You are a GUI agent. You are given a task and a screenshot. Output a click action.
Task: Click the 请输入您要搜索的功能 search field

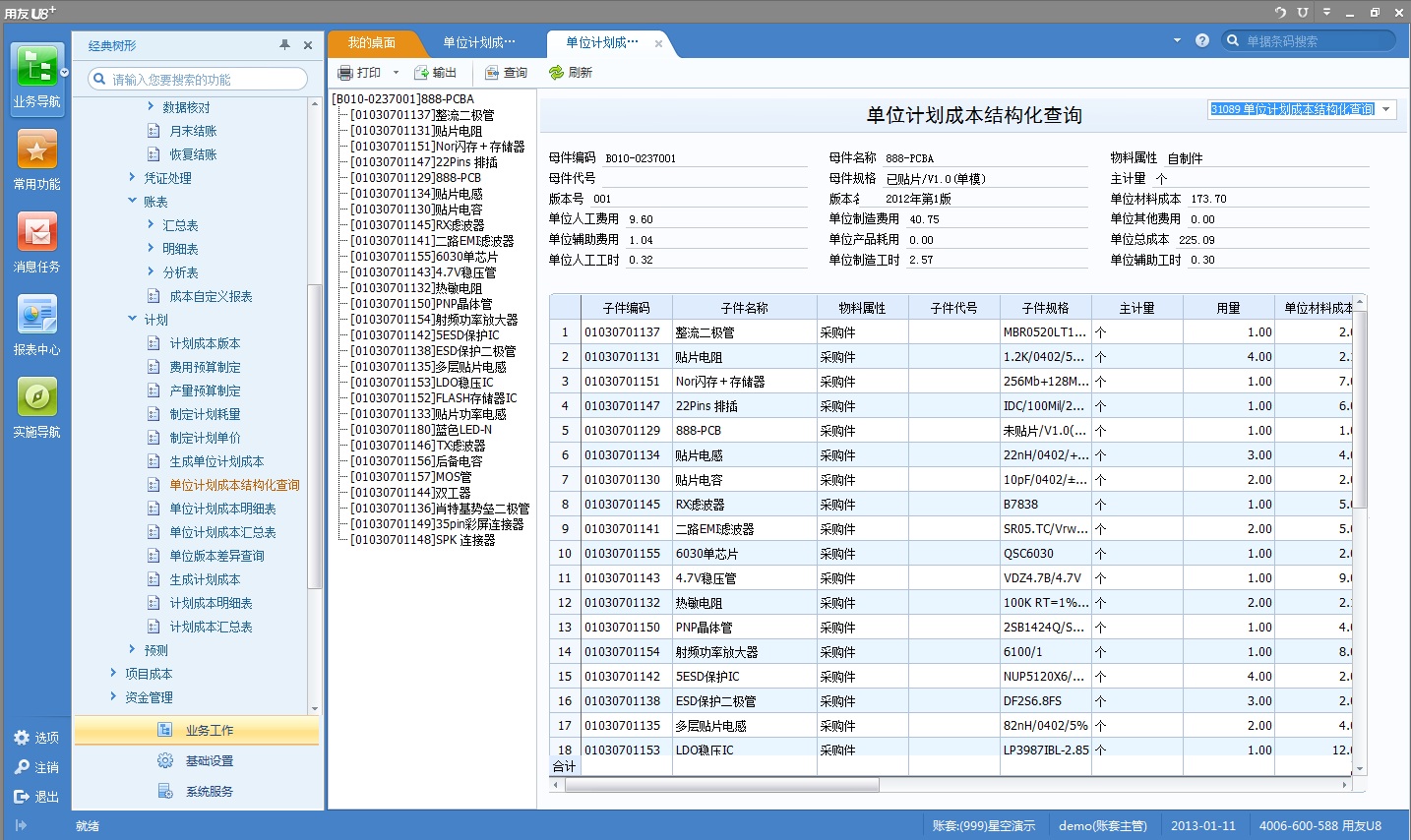pos(198,79)
